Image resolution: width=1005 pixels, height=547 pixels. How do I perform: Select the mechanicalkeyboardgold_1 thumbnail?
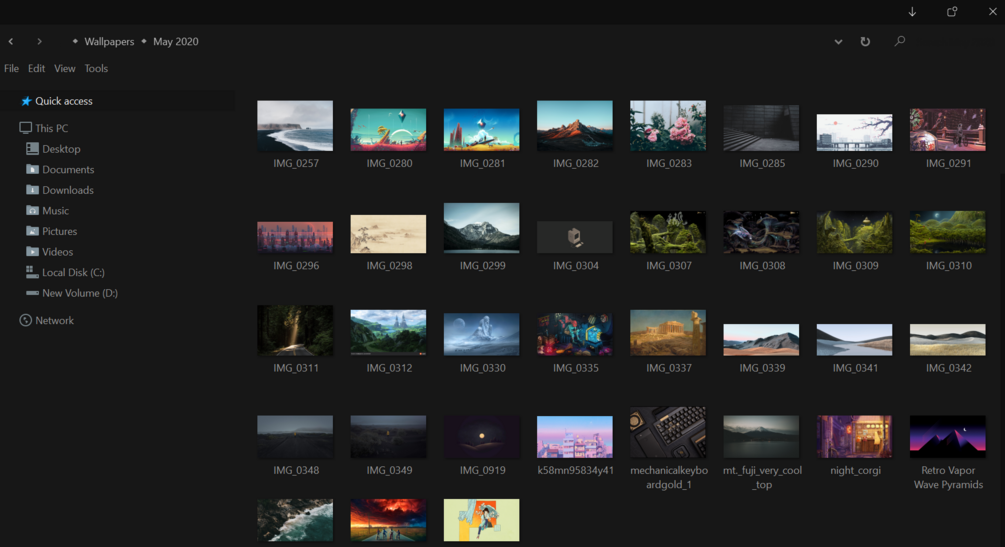coord(668,432)
